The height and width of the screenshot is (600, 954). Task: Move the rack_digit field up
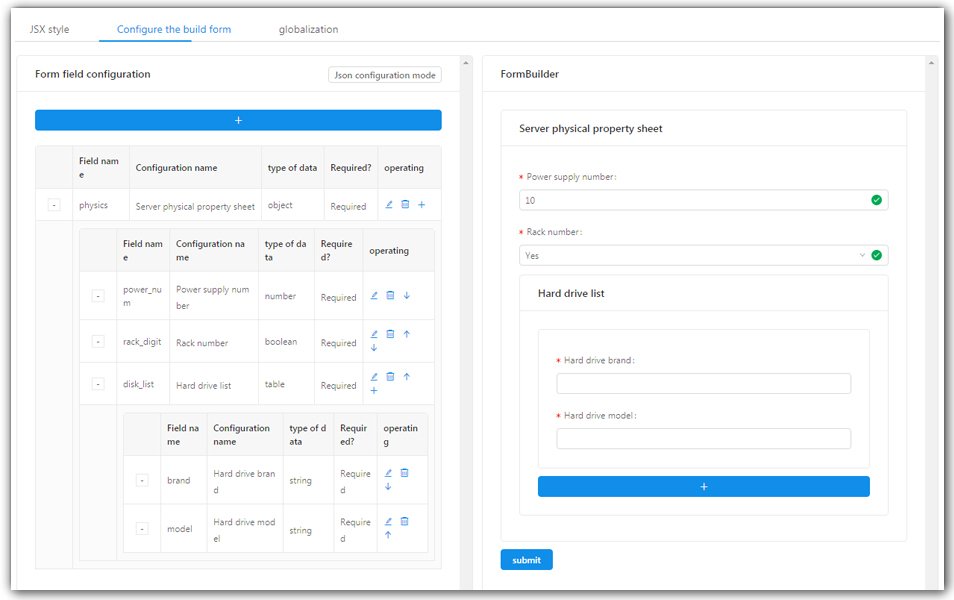pyautogui.click(x=406, y=333)
